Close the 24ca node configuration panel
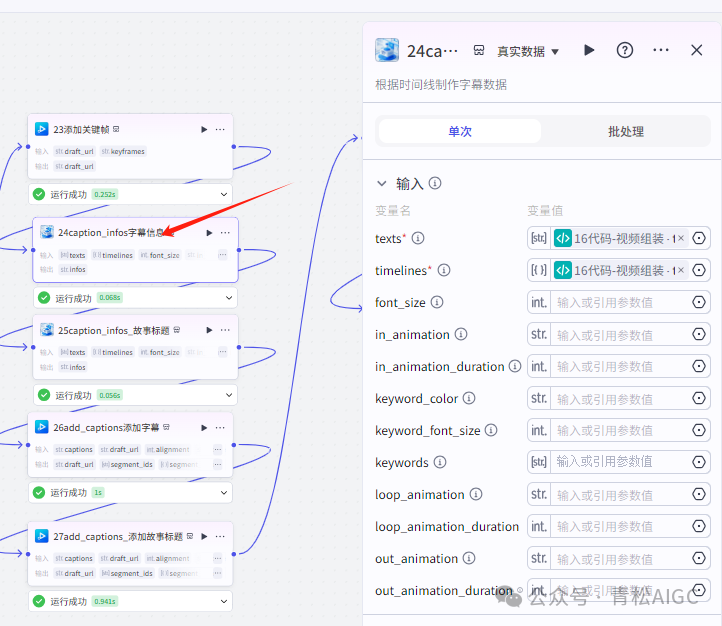This screenshot has height=626, width=722. (697, 50)
